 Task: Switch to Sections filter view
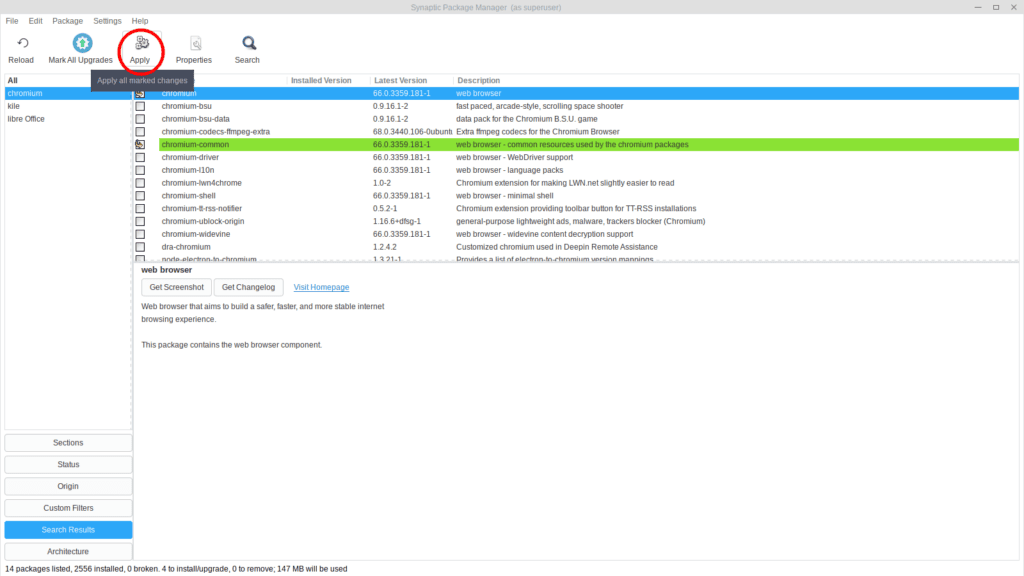pyautogui.click(x=68, y=443)
